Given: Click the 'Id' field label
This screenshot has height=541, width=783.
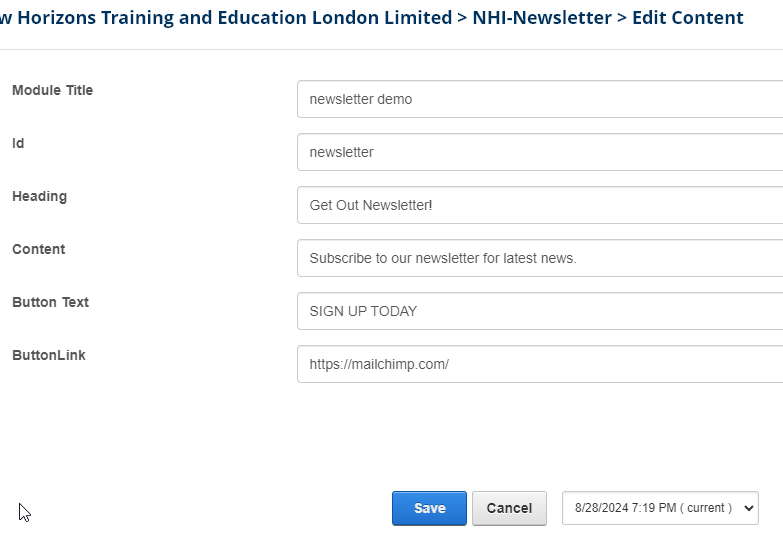Looking at the screenshot, I should click(18, 143).
